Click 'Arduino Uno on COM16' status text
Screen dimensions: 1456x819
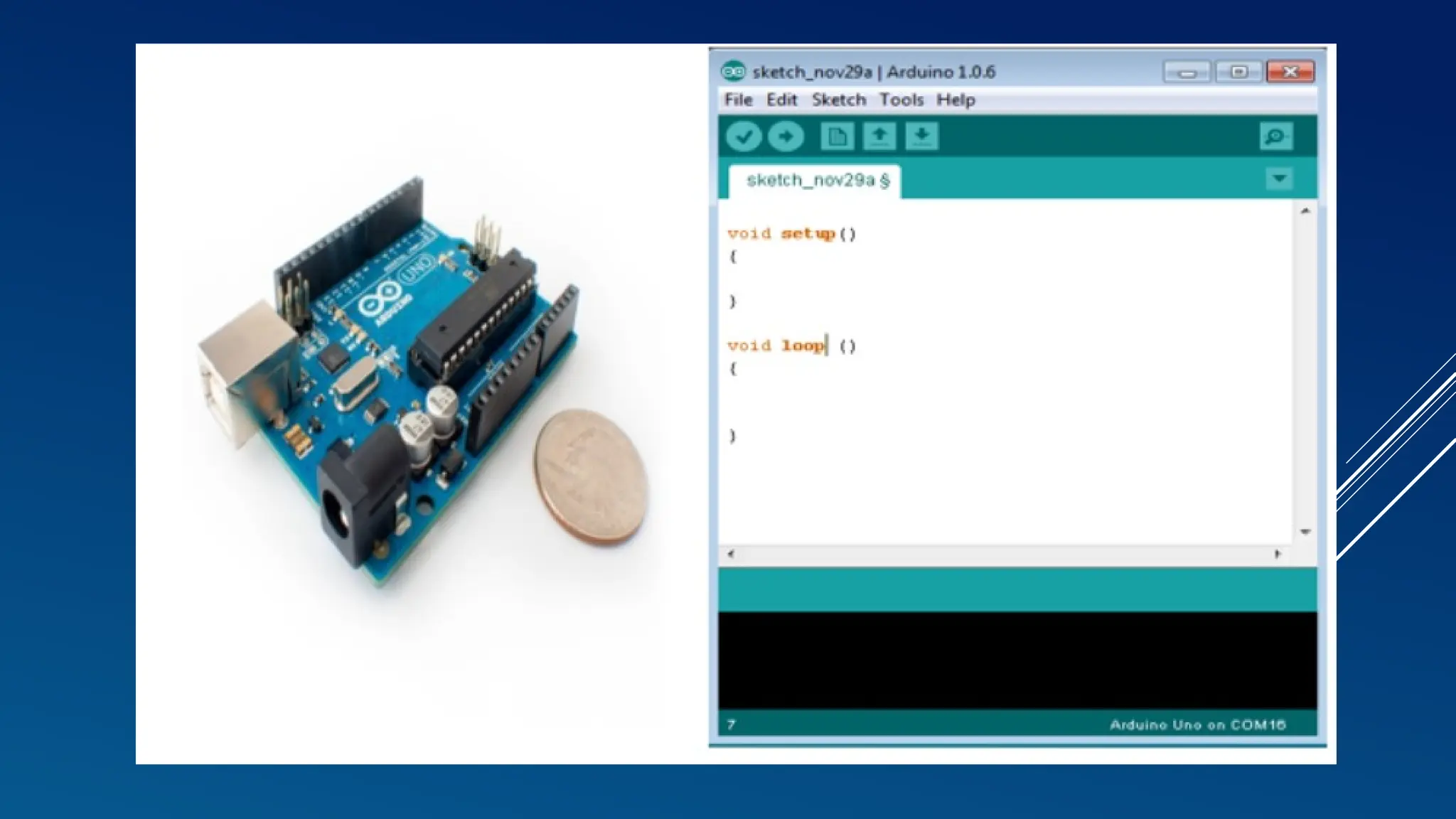pyautogui.click(x=1198, y=724)
